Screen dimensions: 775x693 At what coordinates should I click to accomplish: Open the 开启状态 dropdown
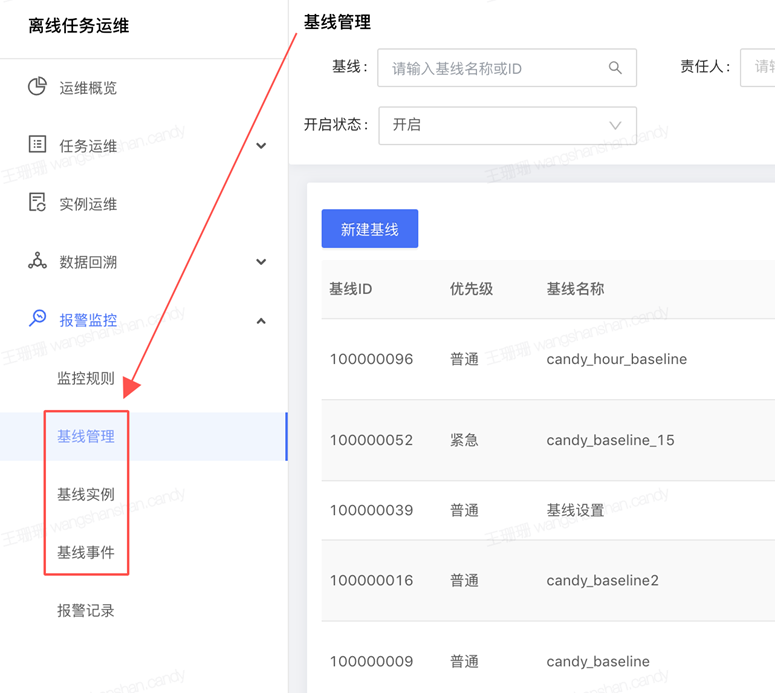coord(507,126)
